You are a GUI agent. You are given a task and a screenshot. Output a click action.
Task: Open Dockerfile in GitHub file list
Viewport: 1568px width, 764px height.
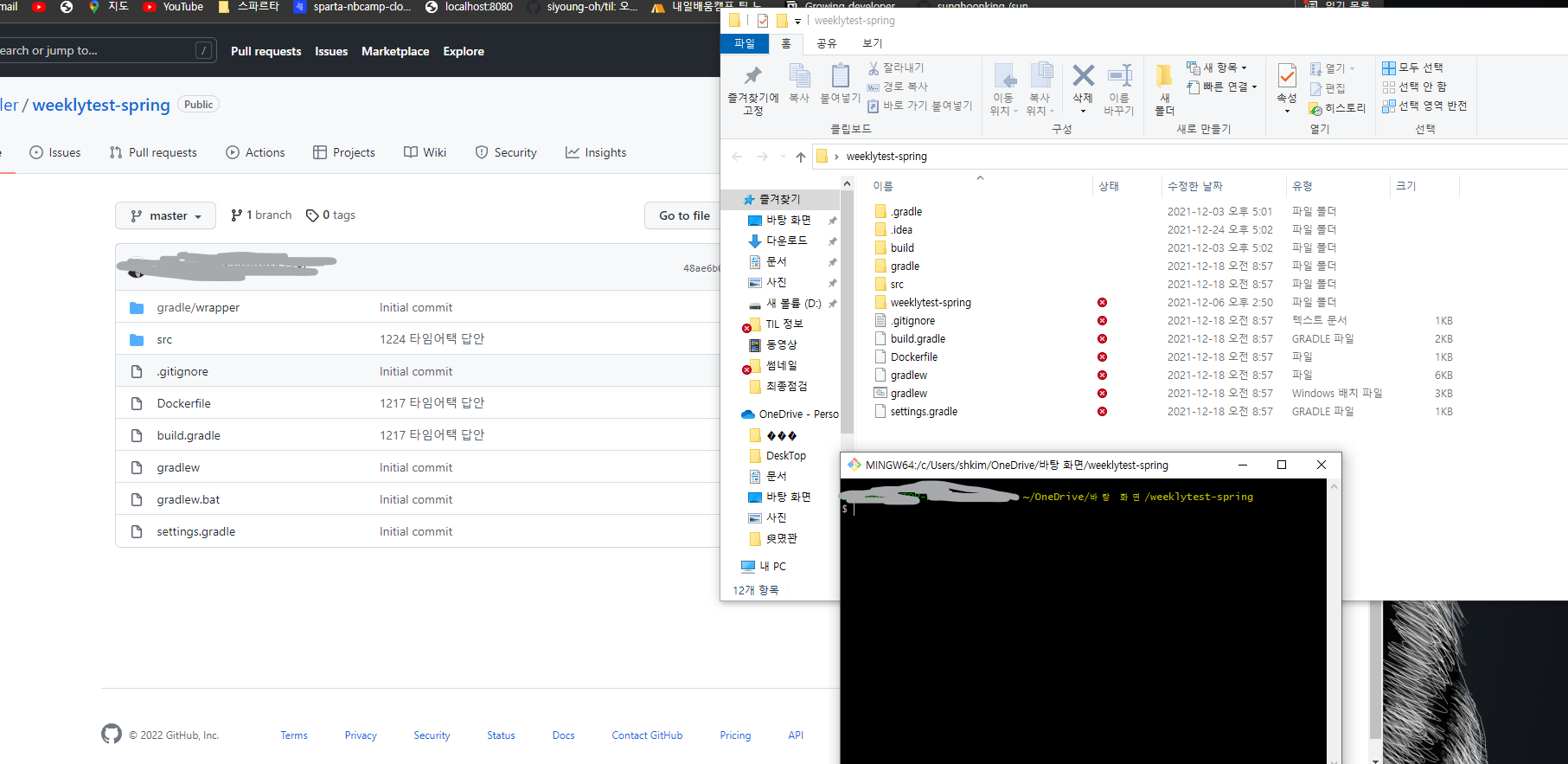(183, 403)
